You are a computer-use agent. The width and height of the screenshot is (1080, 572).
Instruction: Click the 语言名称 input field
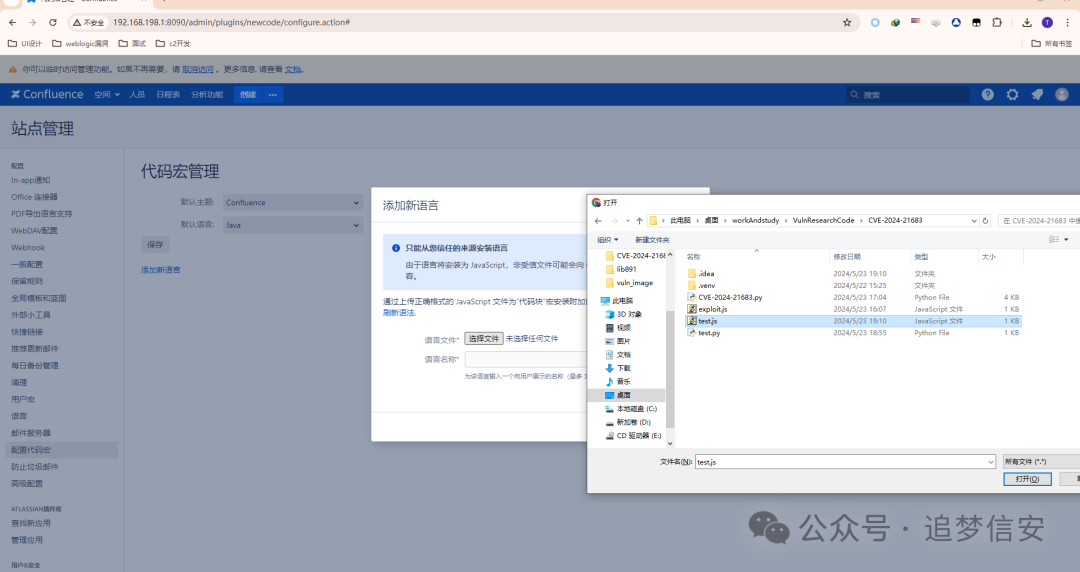click(527, 359)
